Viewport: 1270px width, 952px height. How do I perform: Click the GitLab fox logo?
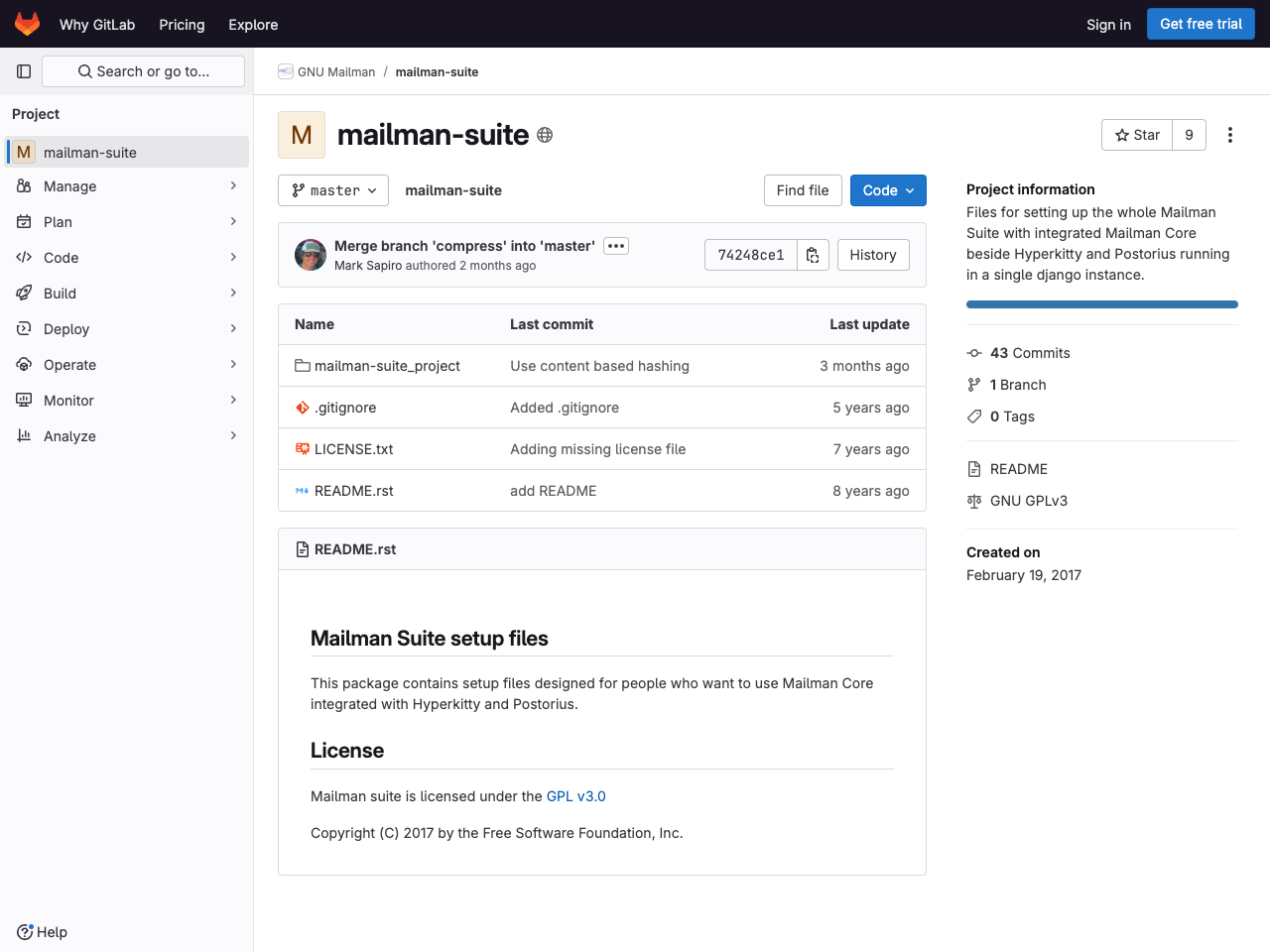pos(27,24)
